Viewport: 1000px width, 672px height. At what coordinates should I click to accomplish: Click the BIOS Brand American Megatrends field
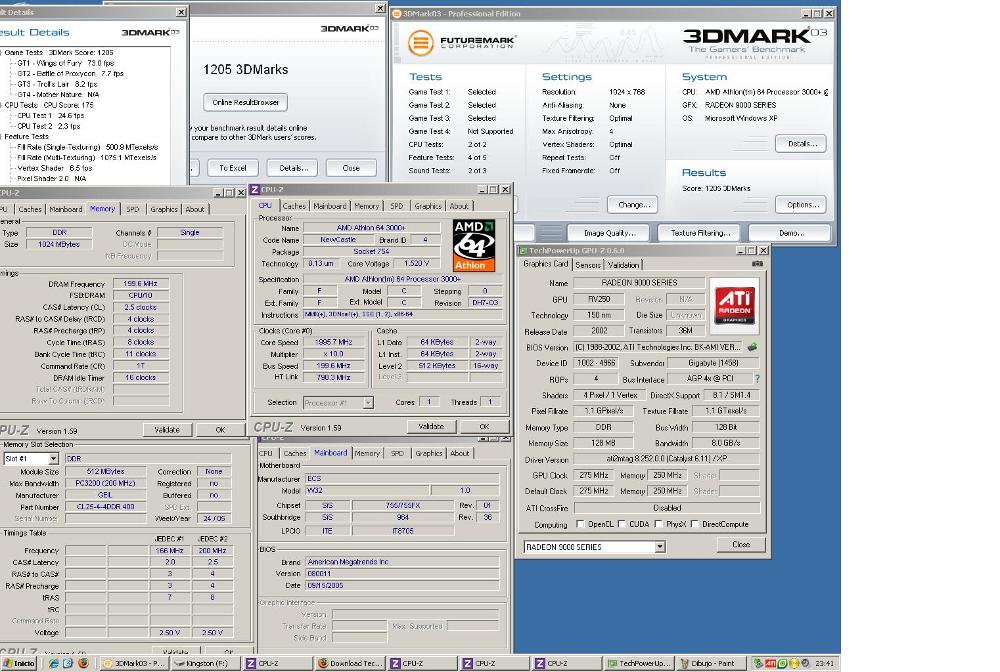click(402, 562)
